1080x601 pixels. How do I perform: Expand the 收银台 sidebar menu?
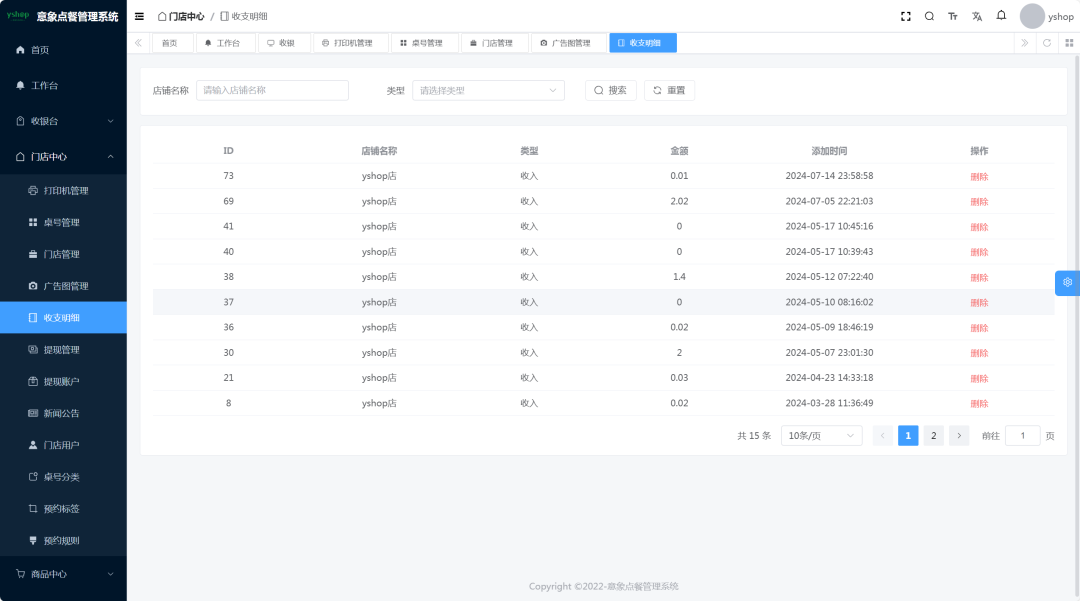[63, 121]
